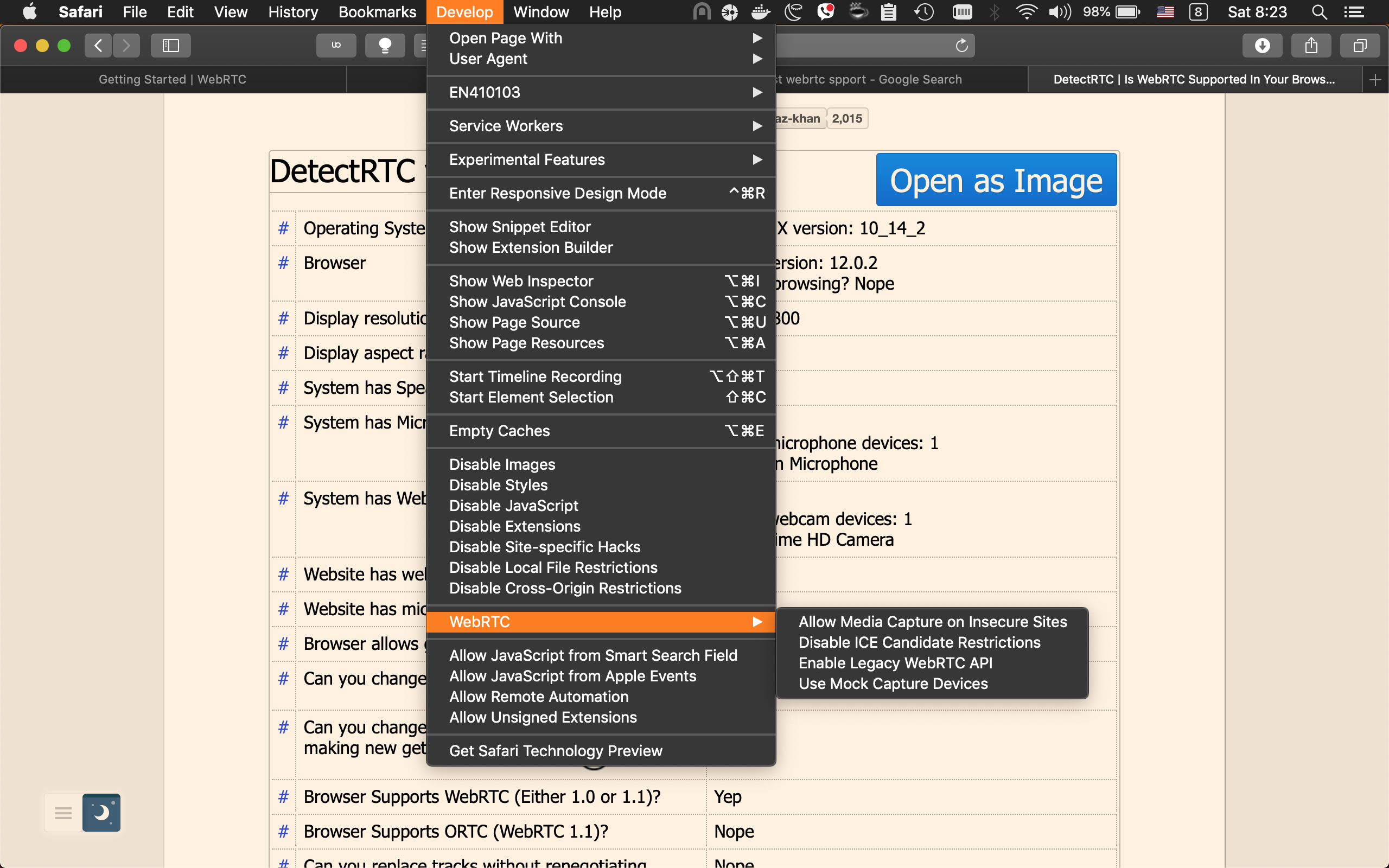Click the # anchor beside Browser row

tap(283, 263)
